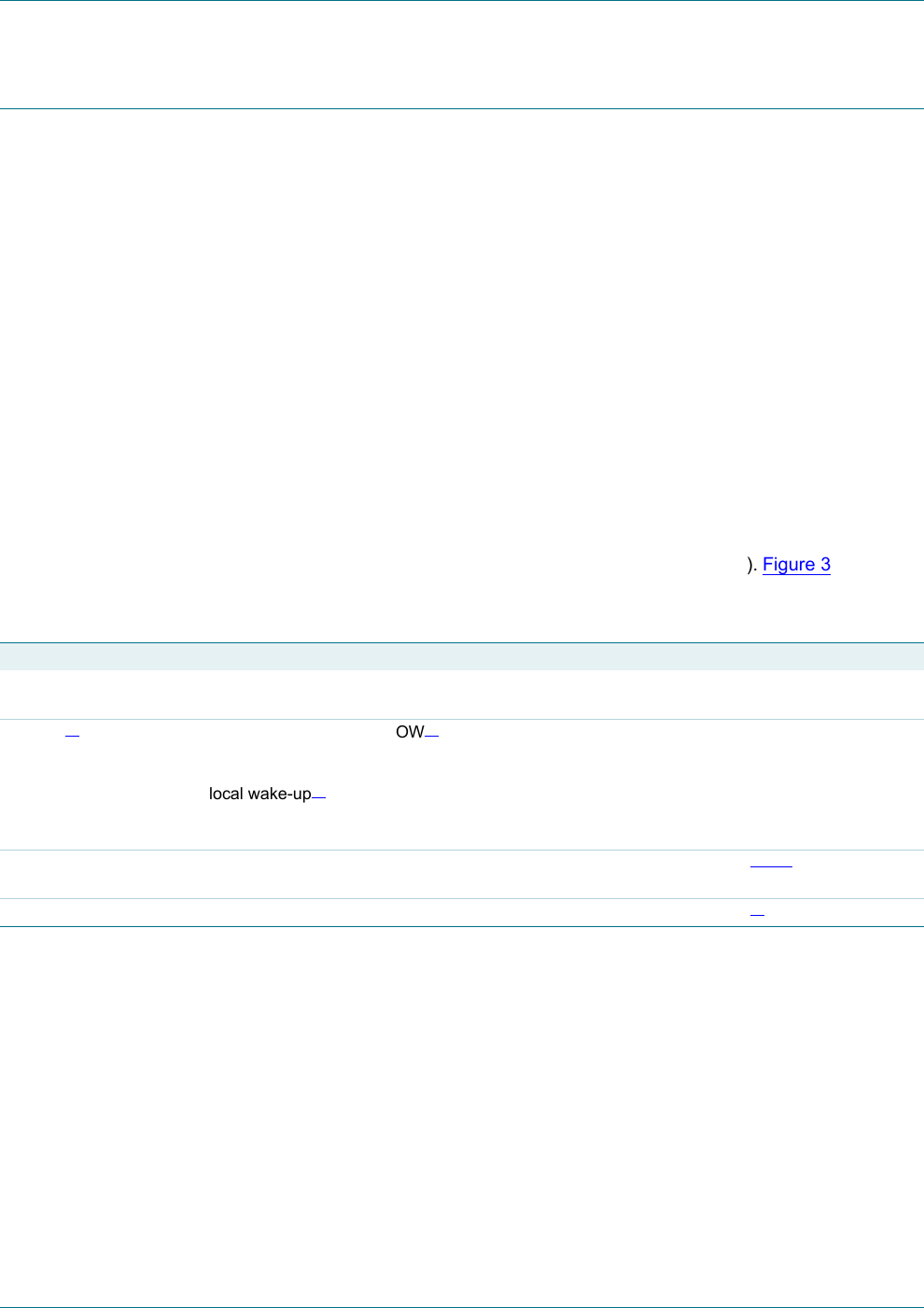Click the blank page area below the table
This screenshot has width=924, height=1308.
tap(462, 1111)
